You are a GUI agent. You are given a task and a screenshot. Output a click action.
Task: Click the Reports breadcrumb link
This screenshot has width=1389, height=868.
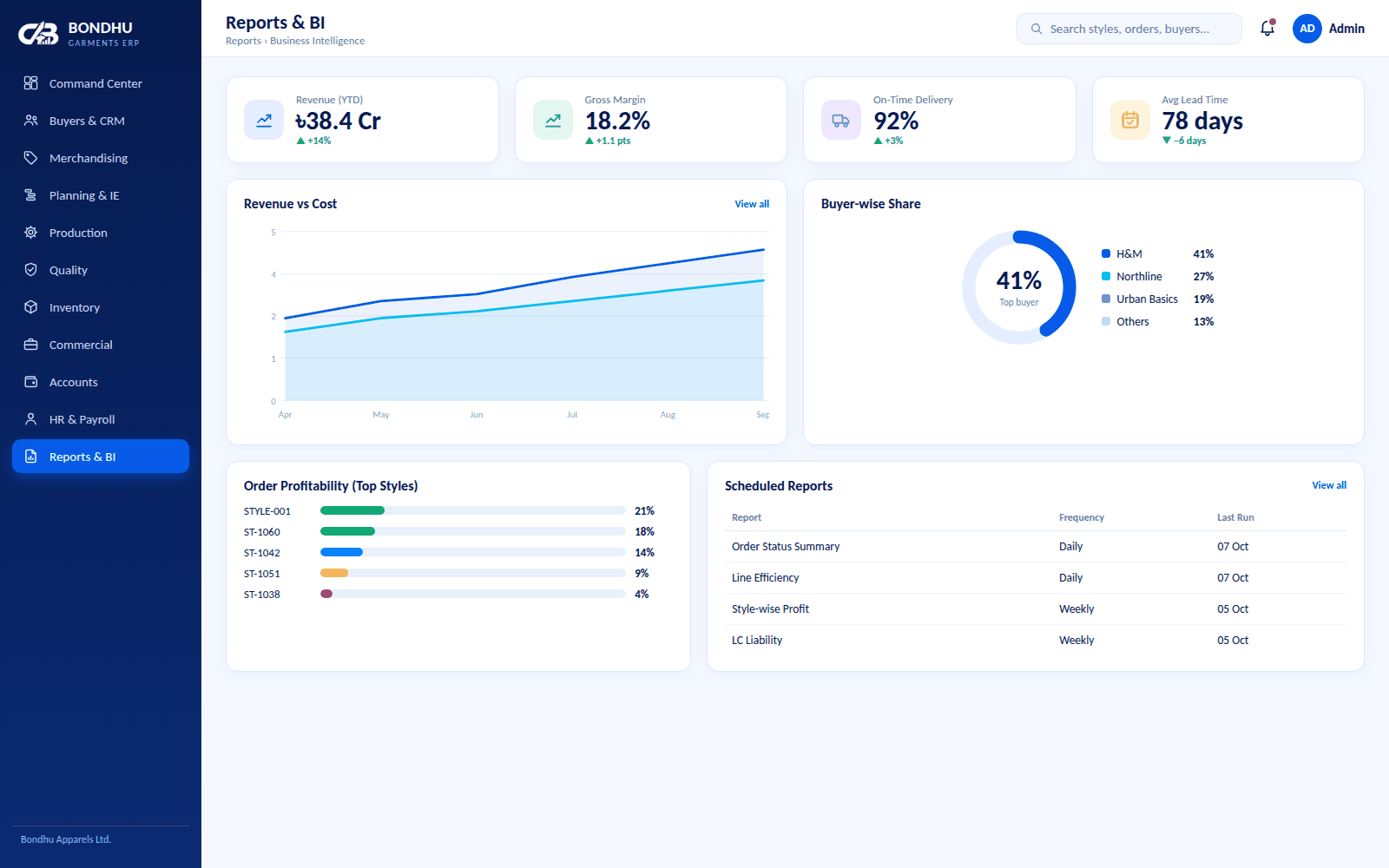click(243, 41)
